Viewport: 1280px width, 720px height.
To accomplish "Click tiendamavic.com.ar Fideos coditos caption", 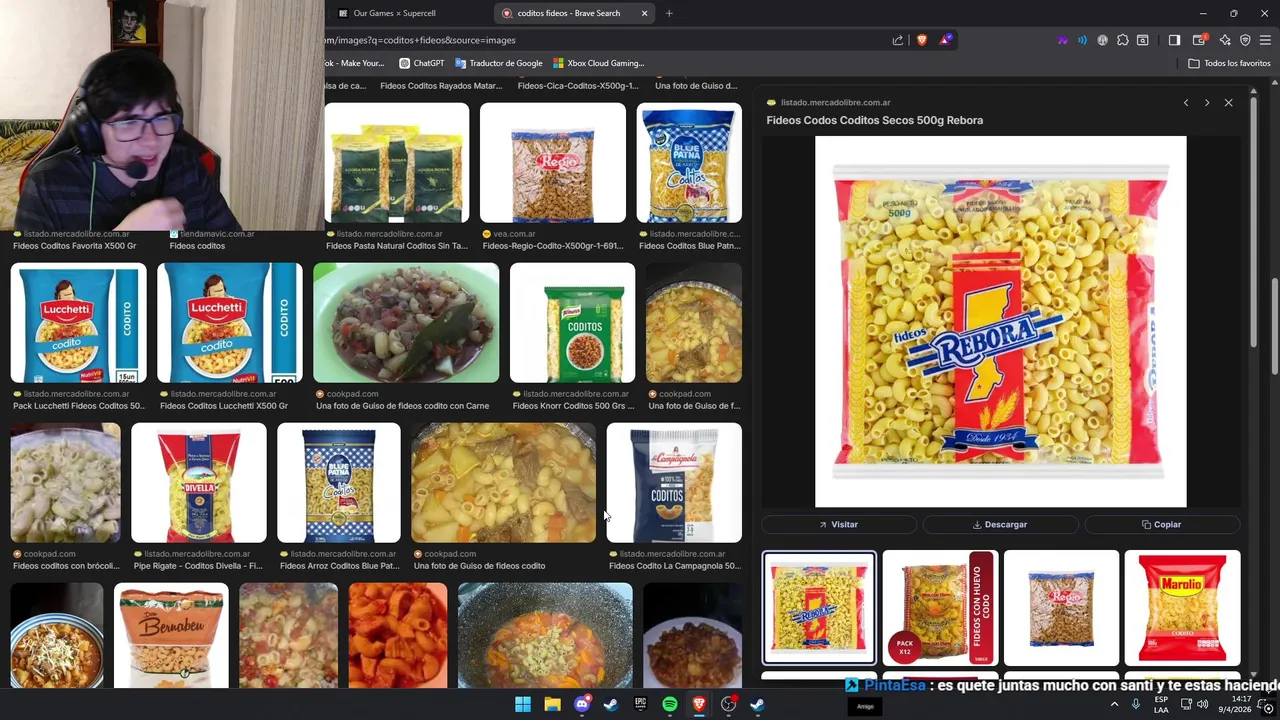I will 197,246.
